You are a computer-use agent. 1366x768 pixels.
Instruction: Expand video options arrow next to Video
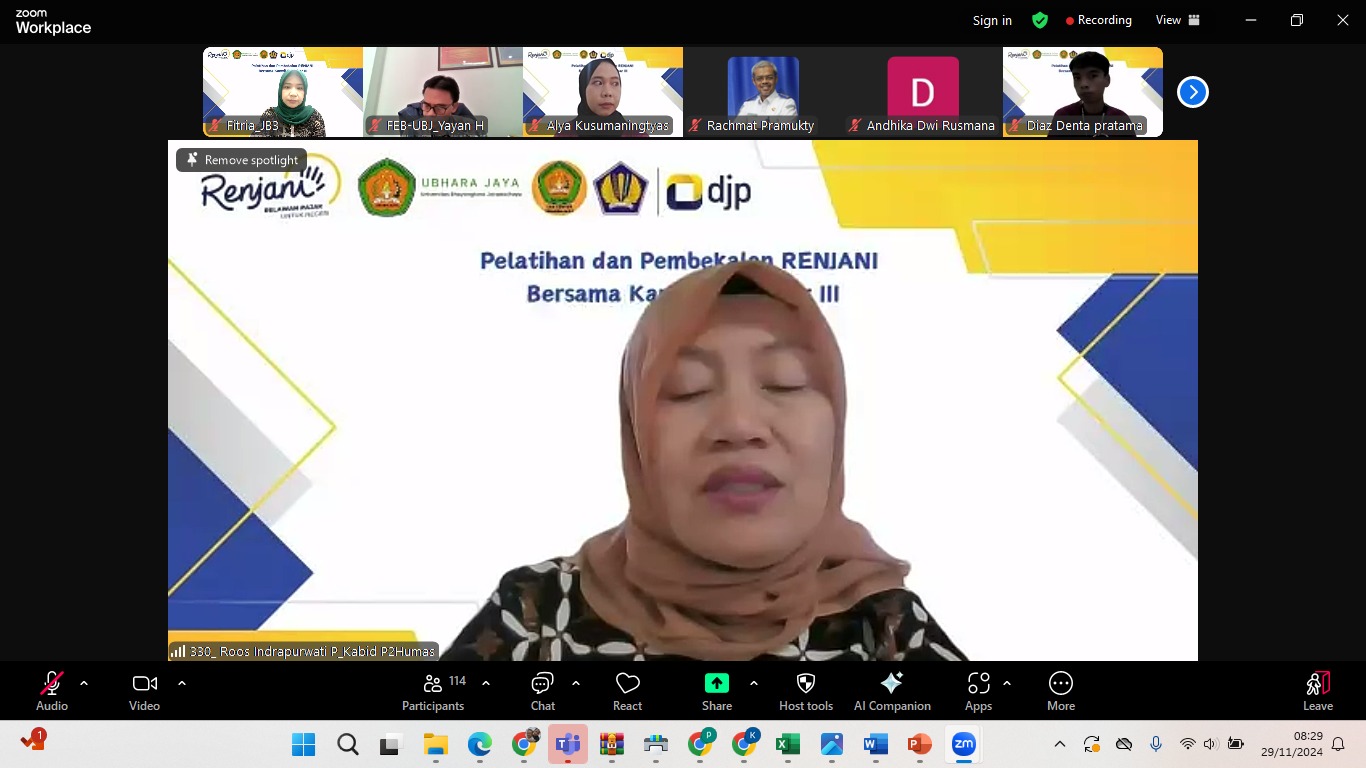(182, 683)
